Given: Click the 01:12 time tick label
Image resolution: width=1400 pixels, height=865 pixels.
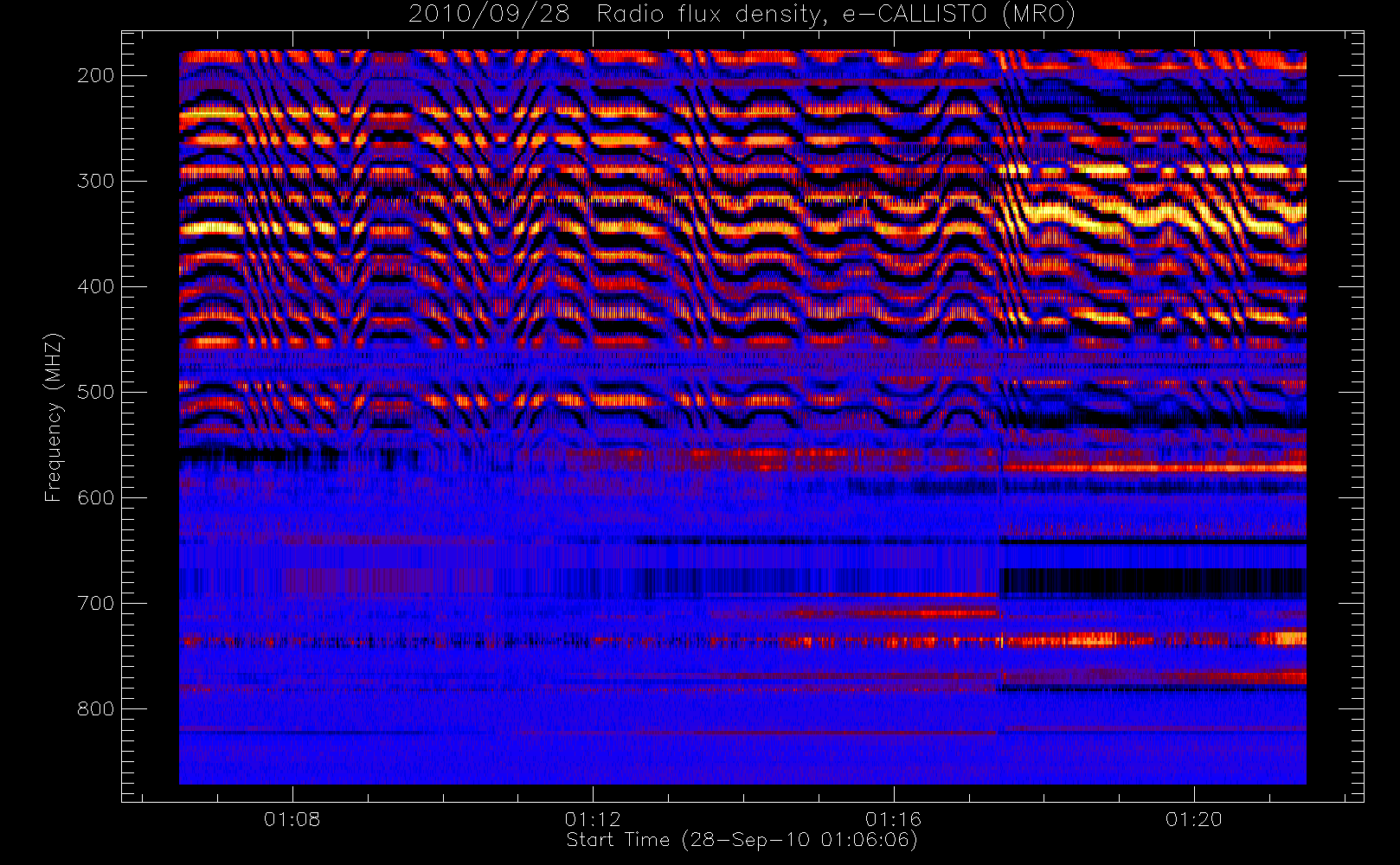Looking at the screenshot, I should (x=593, y=818).
